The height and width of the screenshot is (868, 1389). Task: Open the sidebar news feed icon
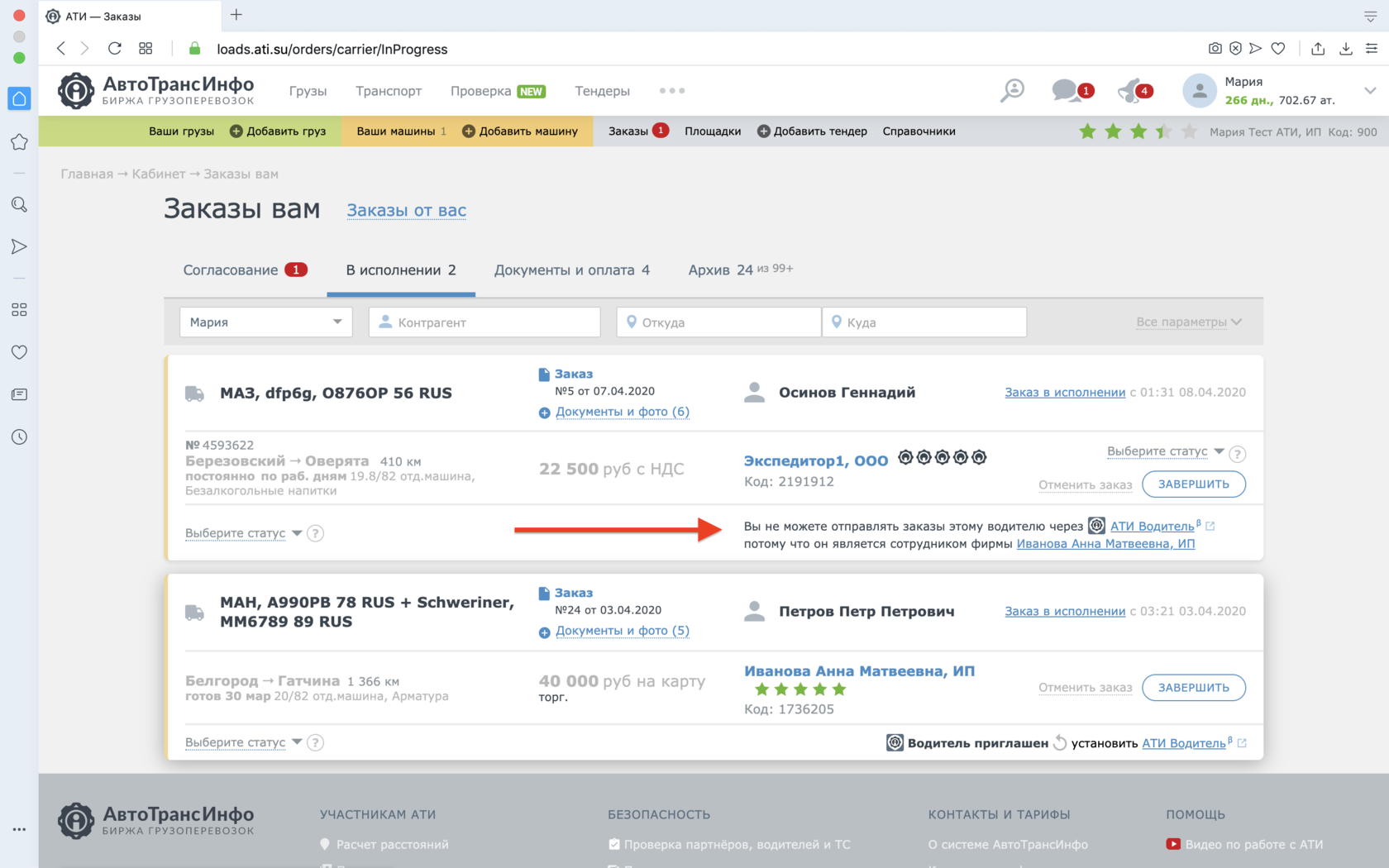coord(19,394)
